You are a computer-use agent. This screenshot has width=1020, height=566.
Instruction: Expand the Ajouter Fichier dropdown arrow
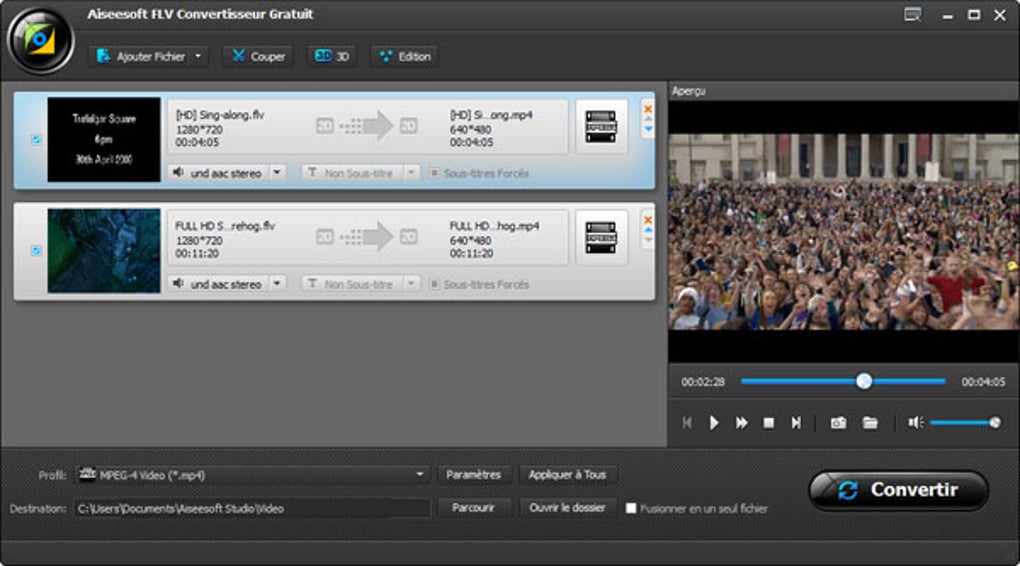click(198, 57)
